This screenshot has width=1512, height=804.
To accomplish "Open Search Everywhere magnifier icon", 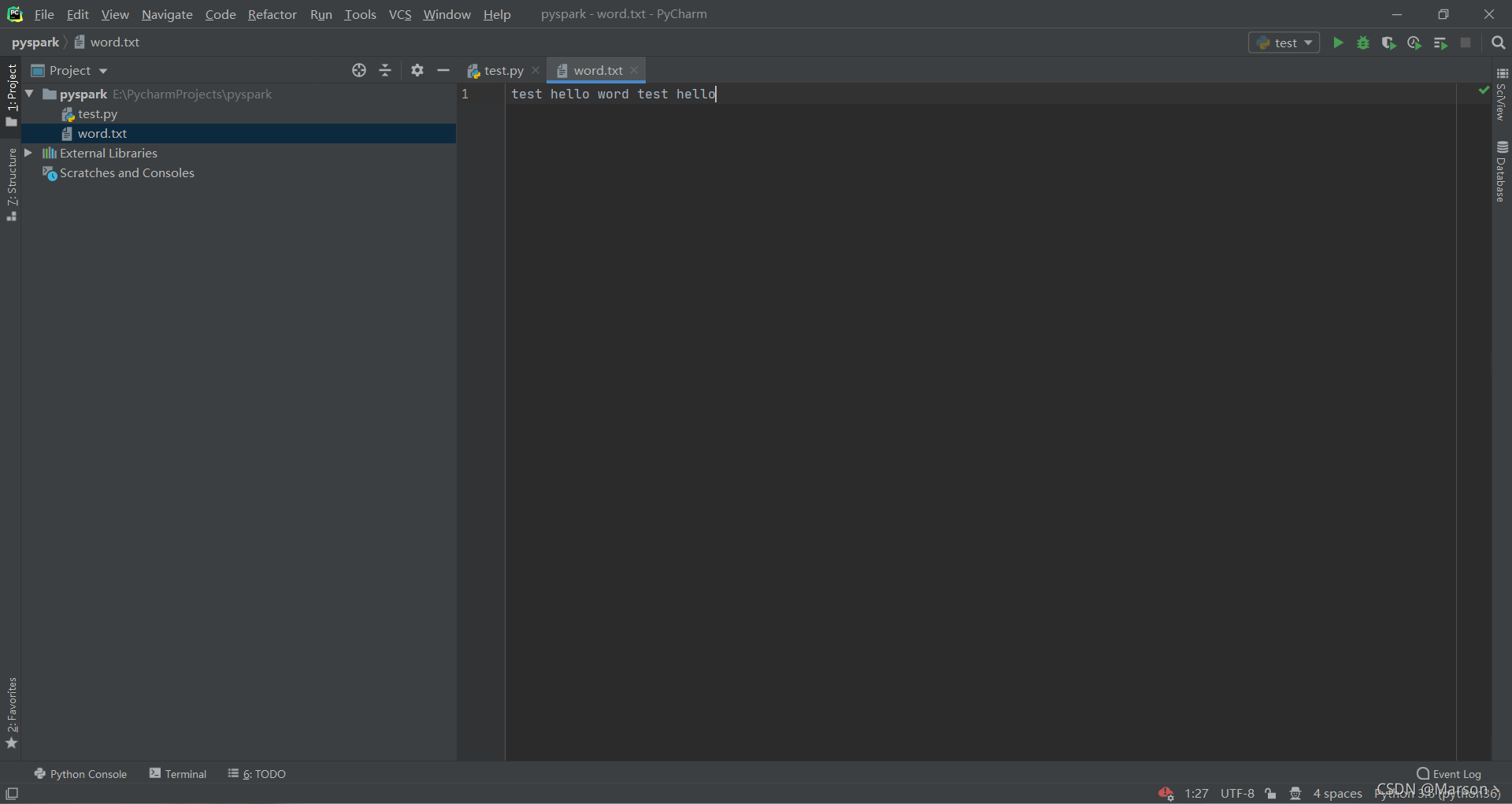I will pos(1498,43).
